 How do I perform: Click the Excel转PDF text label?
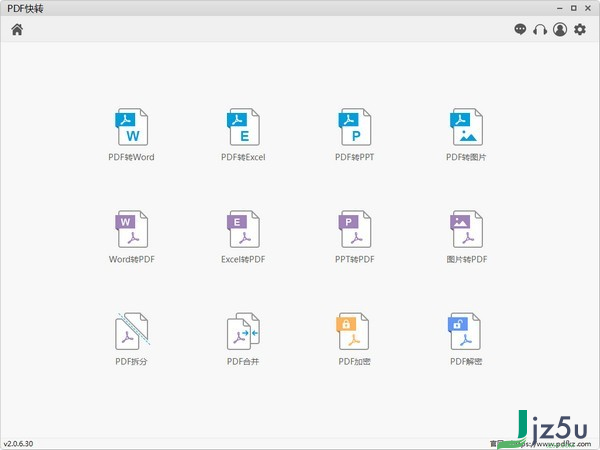point(243,259)
